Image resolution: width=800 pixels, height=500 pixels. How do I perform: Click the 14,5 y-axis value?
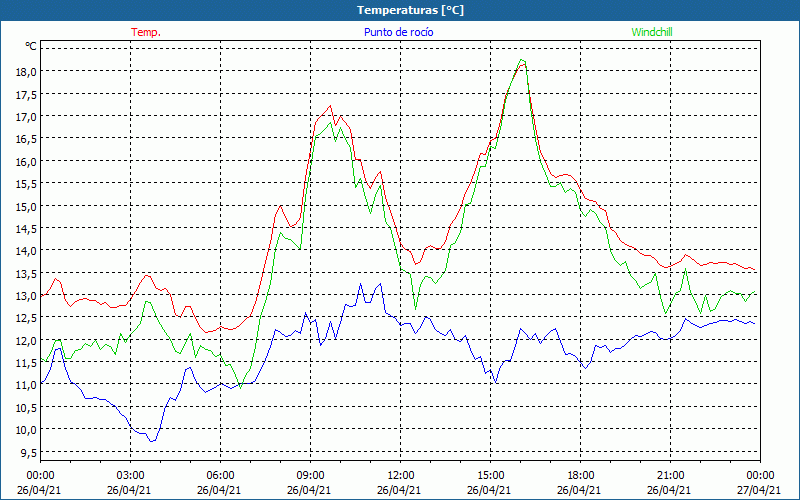[27, 229]
